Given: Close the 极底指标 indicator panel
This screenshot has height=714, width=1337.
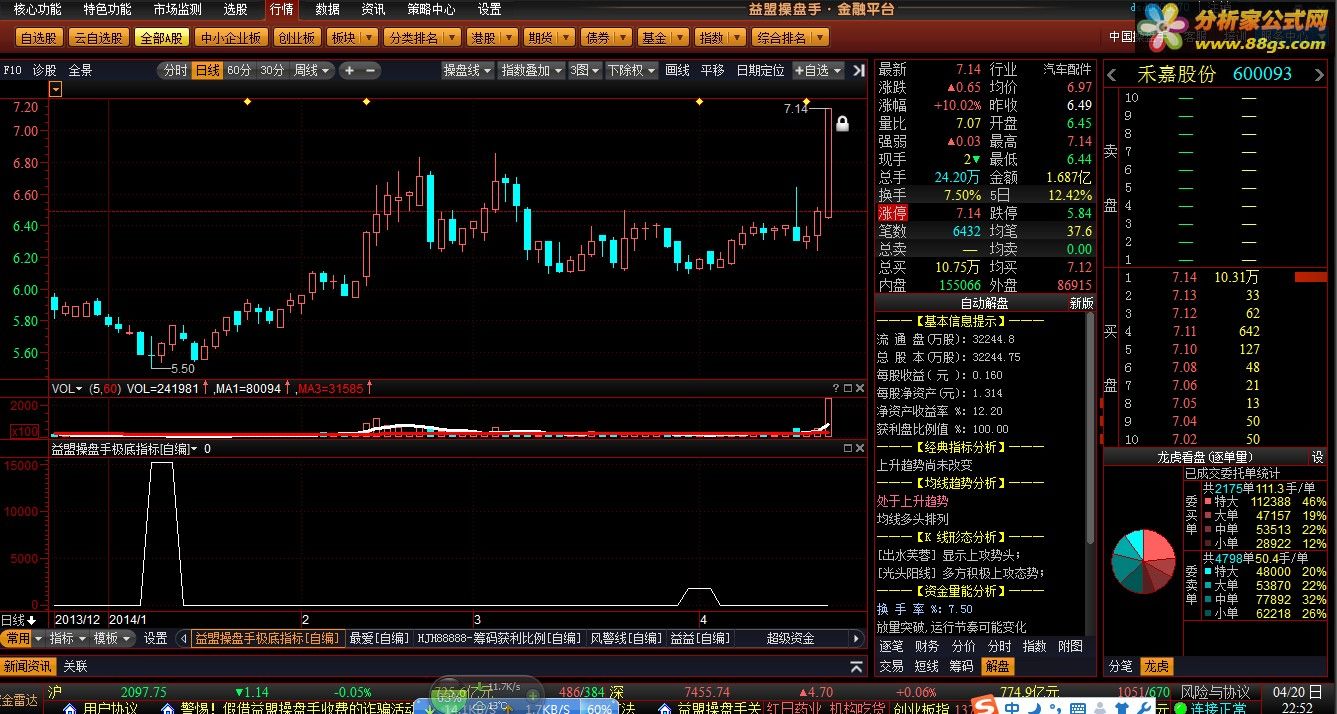Looking at the screenshot, I should coord(859,448).
